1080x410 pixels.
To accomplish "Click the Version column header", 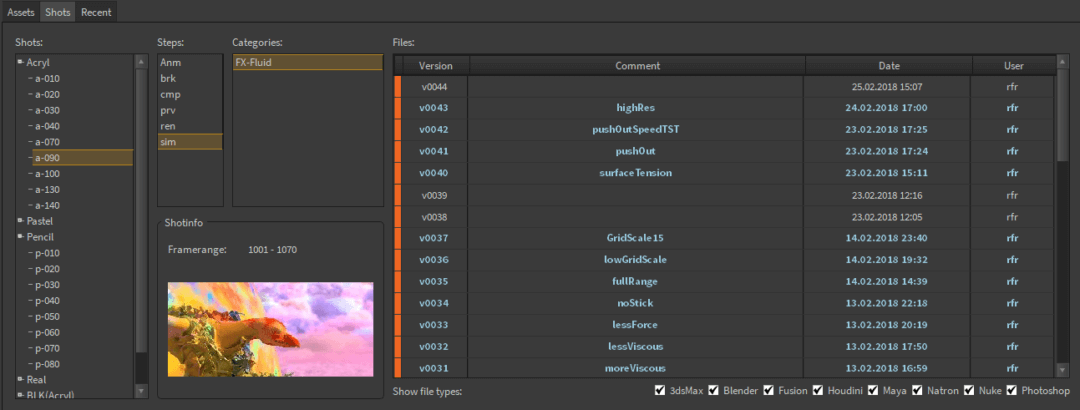I will (435, 66).
